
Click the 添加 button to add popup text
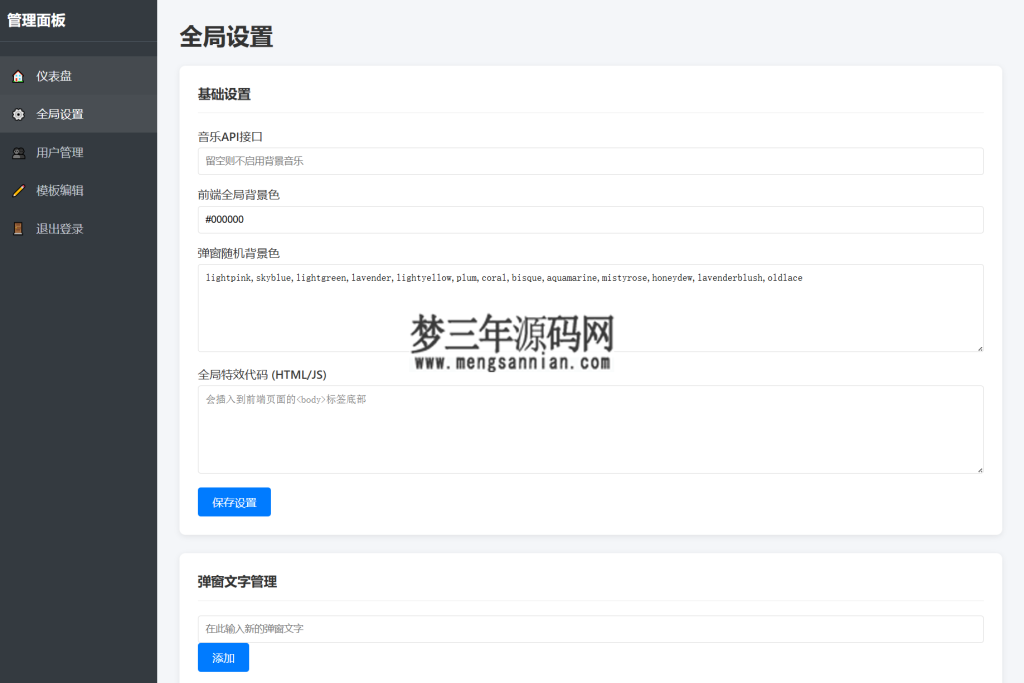[223, 657]
